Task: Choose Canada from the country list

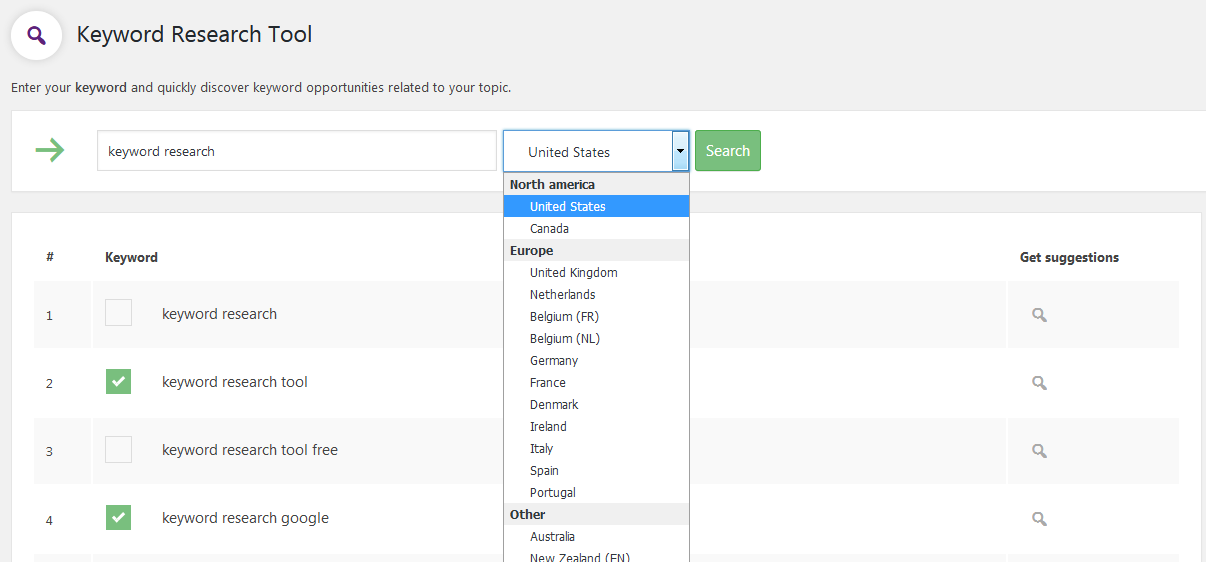Action: coord(549,229)
